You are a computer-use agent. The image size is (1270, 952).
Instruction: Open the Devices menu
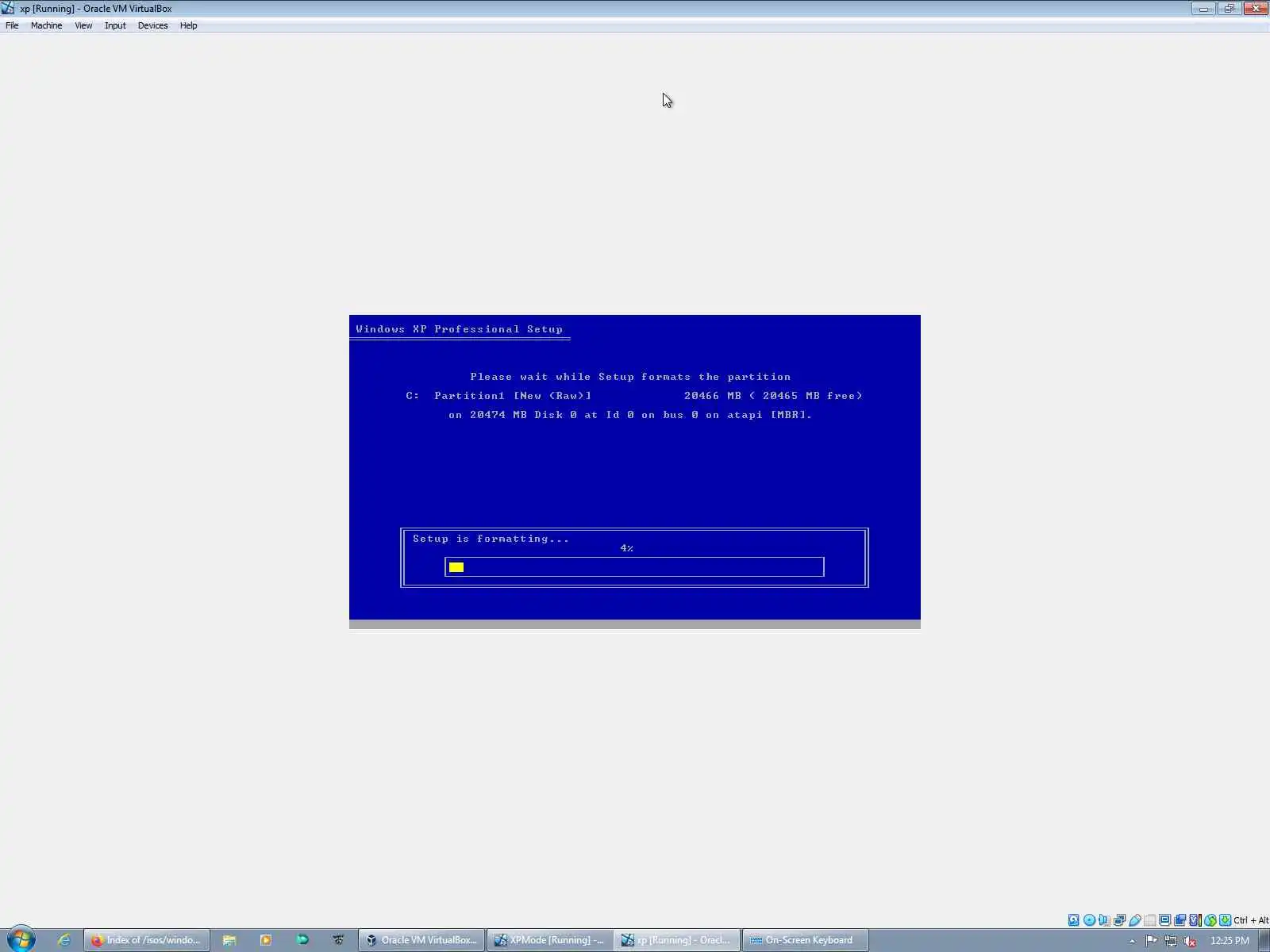point(152,25)
